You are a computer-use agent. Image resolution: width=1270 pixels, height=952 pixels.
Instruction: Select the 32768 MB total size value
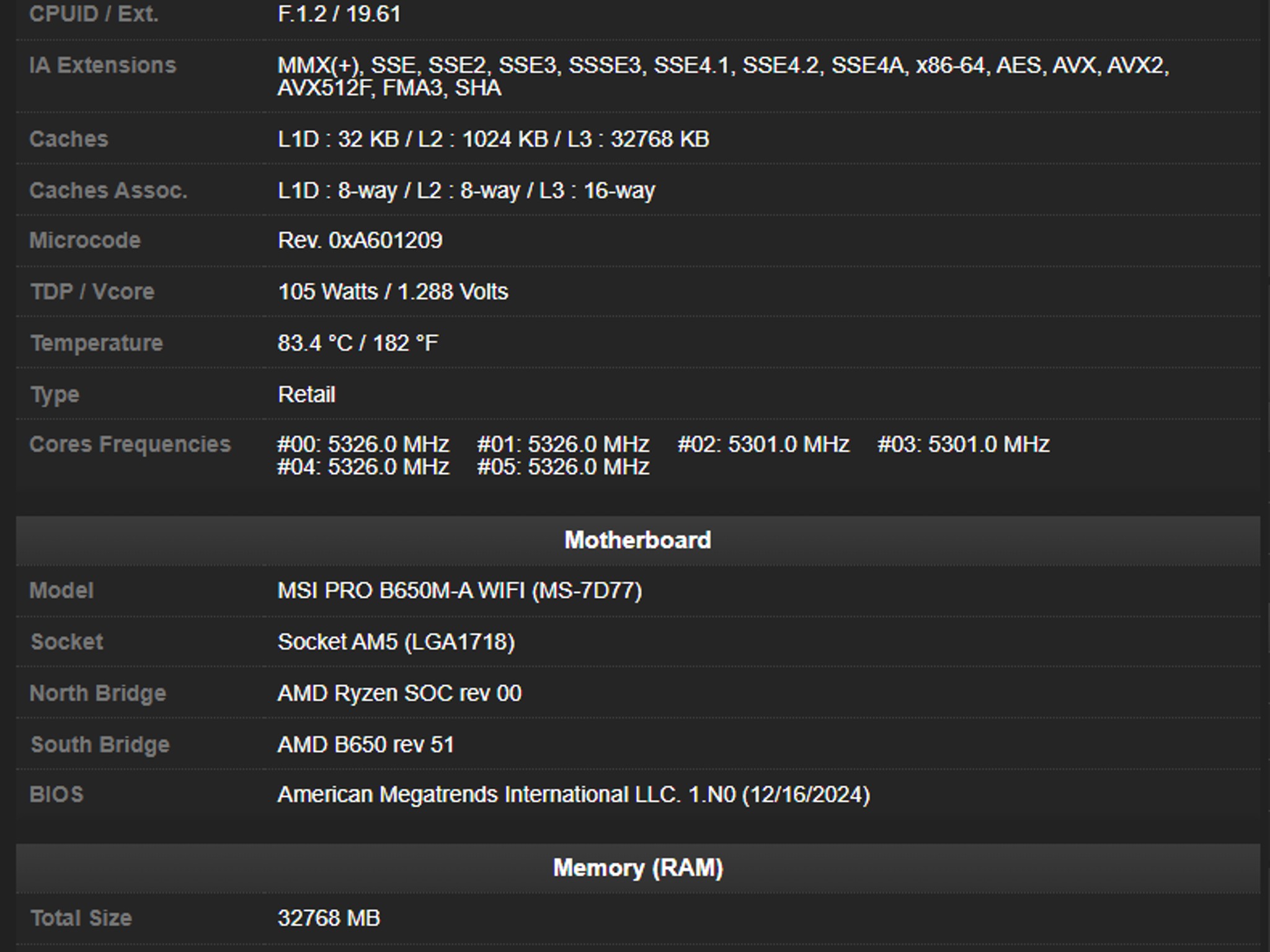click(329, 918)
